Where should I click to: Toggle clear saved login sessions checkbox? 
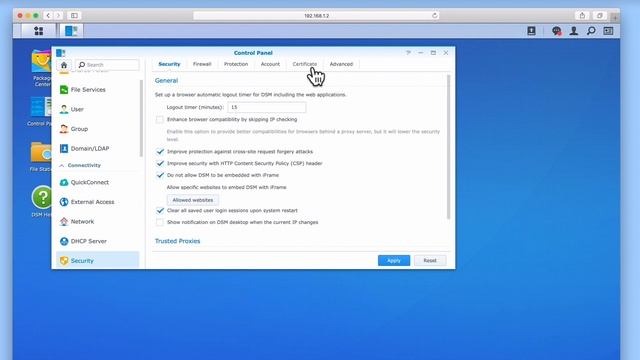click(160, 211)
